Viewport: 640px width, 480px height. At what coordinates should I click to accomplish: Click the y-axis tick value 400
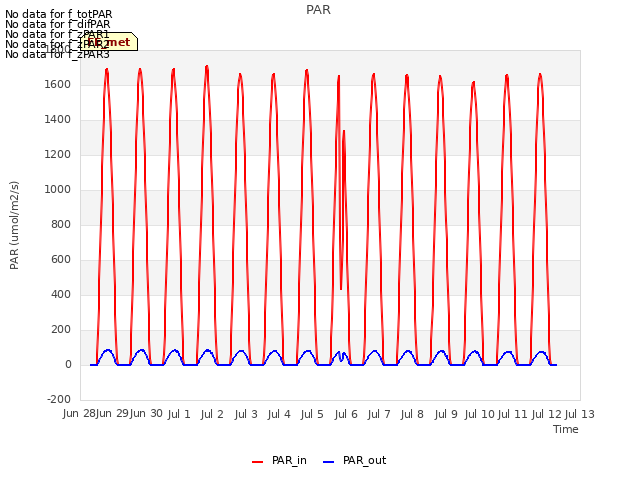point(61,295)
